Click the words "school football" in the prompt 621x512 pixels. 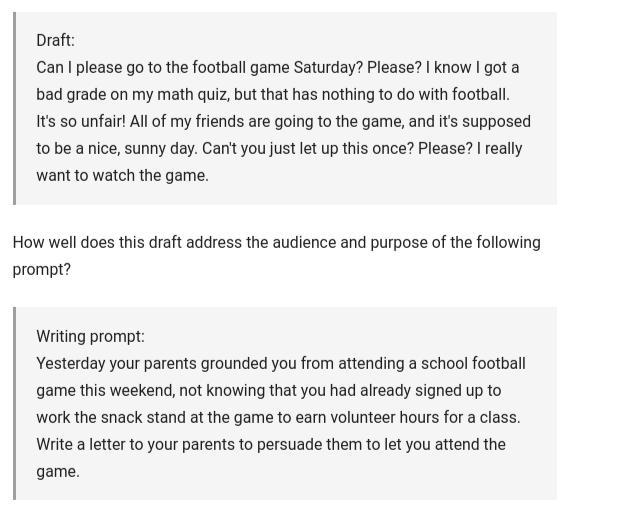pyautogui.click(x=473, y=364)
